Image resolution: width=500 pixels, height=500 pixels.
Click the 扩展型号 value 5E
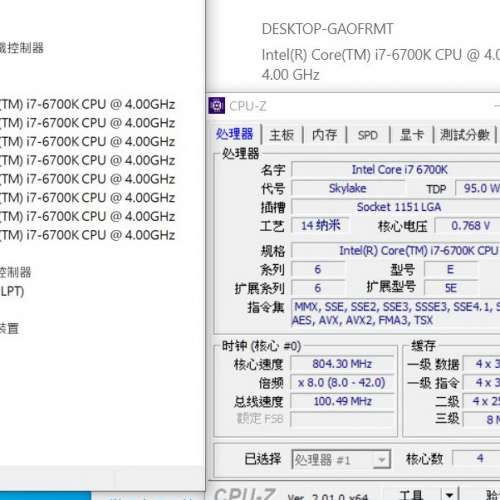[451, 288]
